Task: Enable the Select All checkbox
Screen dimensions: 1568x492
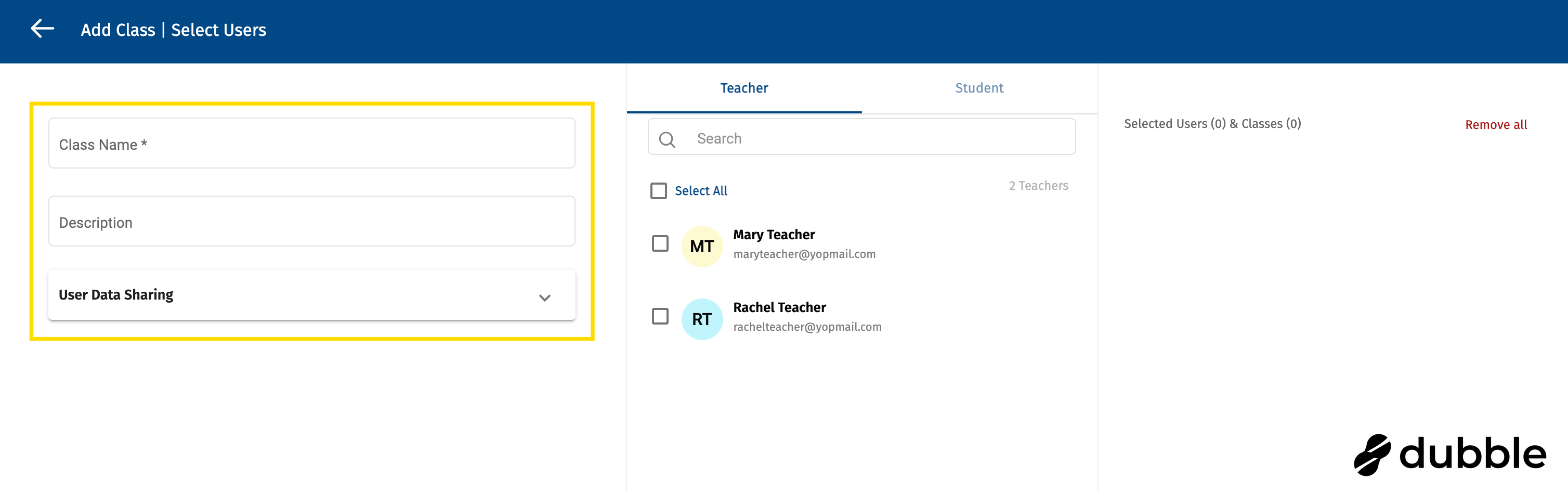Action: pyautogui.click(x=658, y=190)
